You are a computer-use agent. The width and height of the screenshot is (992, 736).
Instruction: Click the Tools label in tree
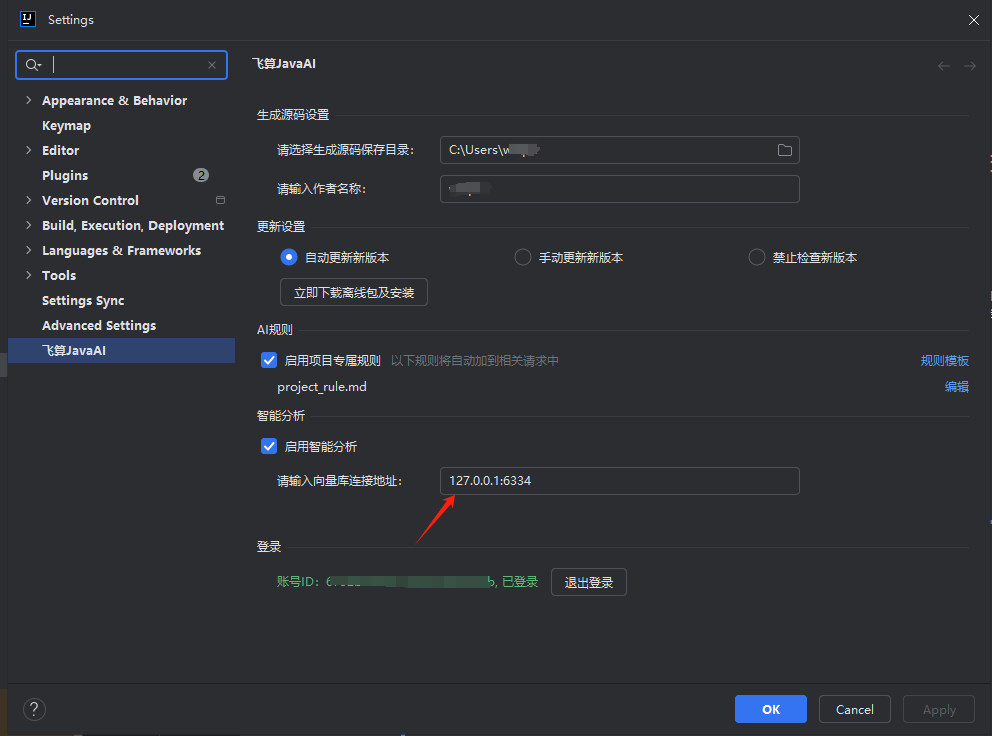[59, 275]
